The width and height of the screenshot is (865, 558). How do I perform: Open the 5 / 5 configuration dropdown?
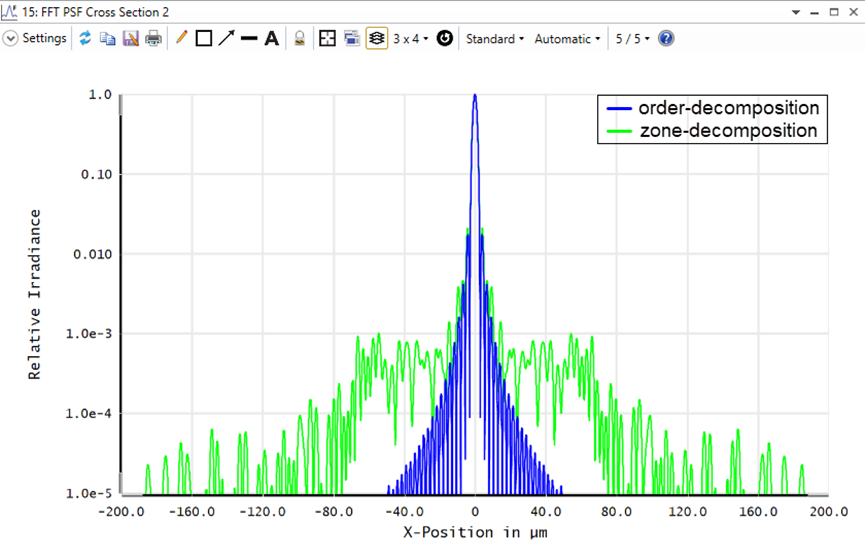(x=632, y=39)
